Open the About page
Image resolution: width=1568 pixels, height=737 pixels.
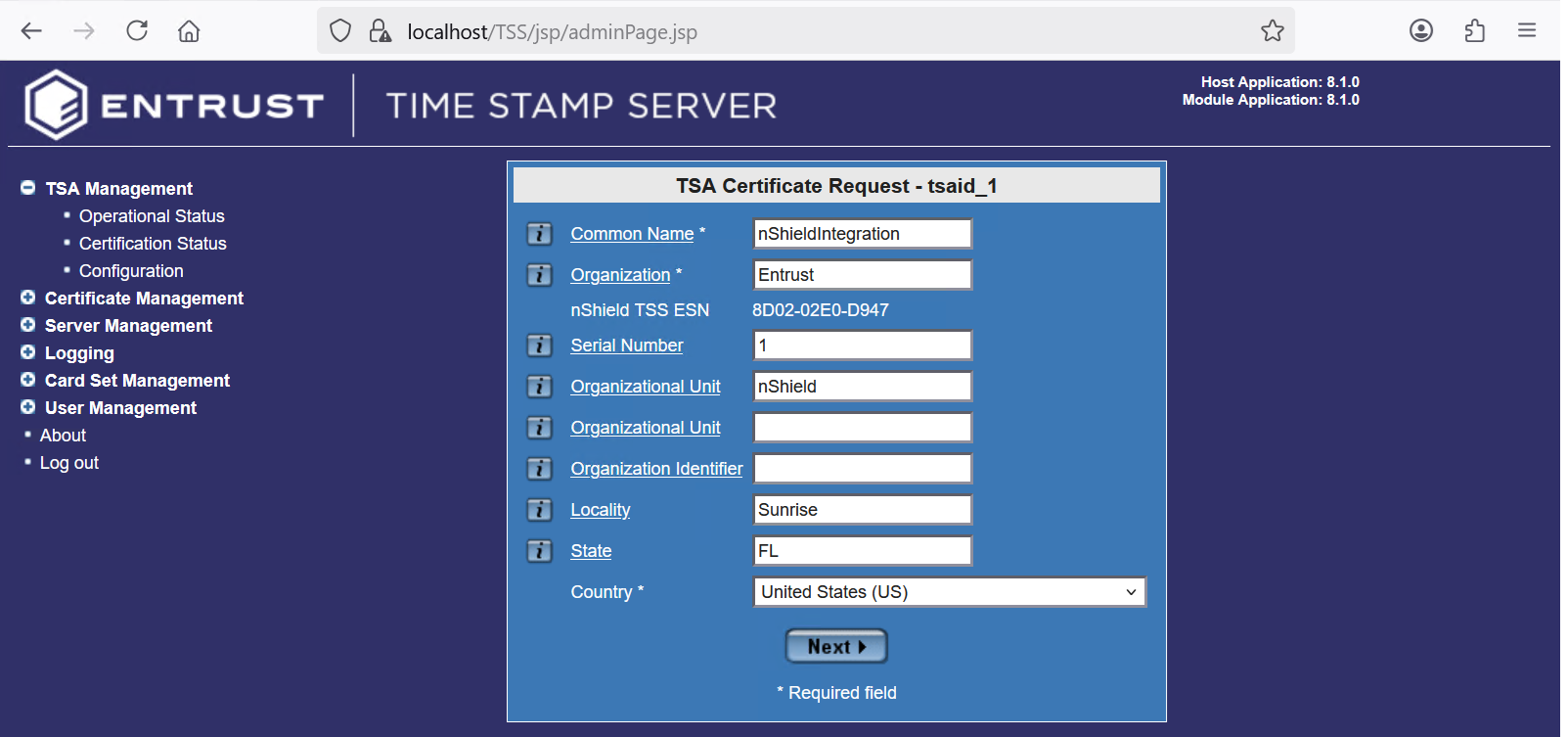pos(63,436)
